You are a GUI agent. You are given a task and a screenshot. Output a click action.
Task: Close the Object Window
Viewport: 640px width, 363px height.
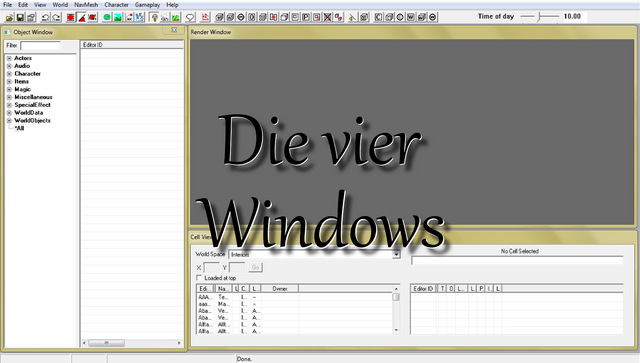pos(174,30)
